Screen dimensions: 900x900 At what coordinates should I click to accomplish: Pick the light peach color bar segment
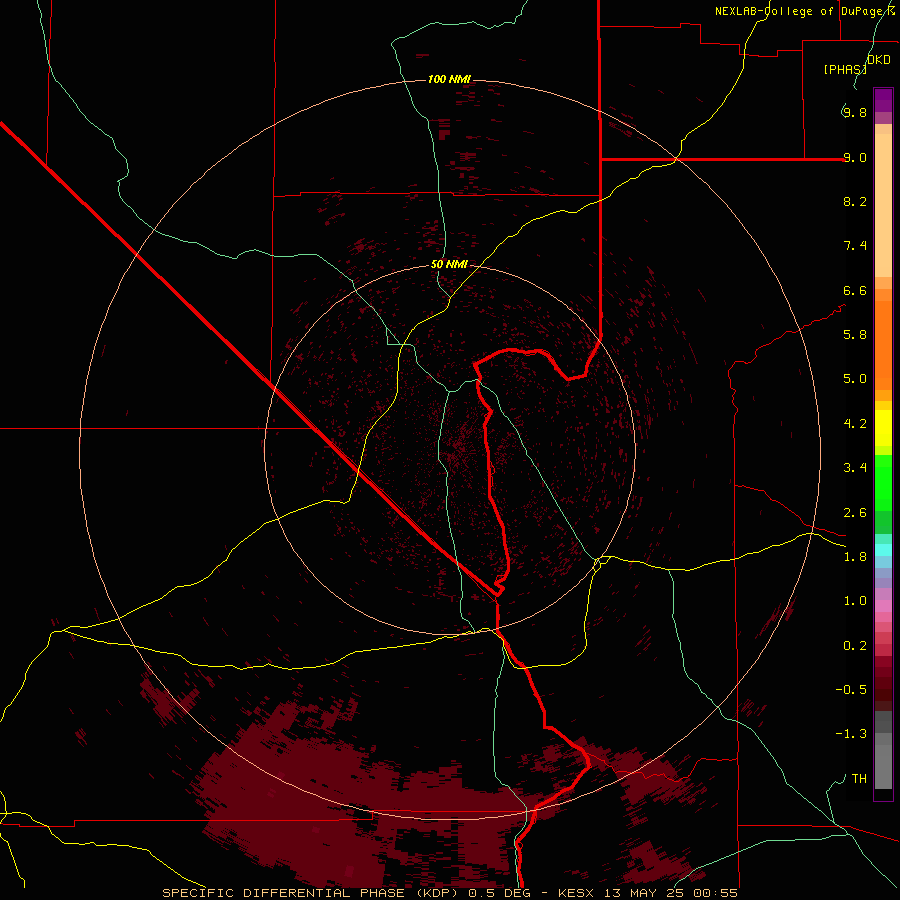(883, 207)
